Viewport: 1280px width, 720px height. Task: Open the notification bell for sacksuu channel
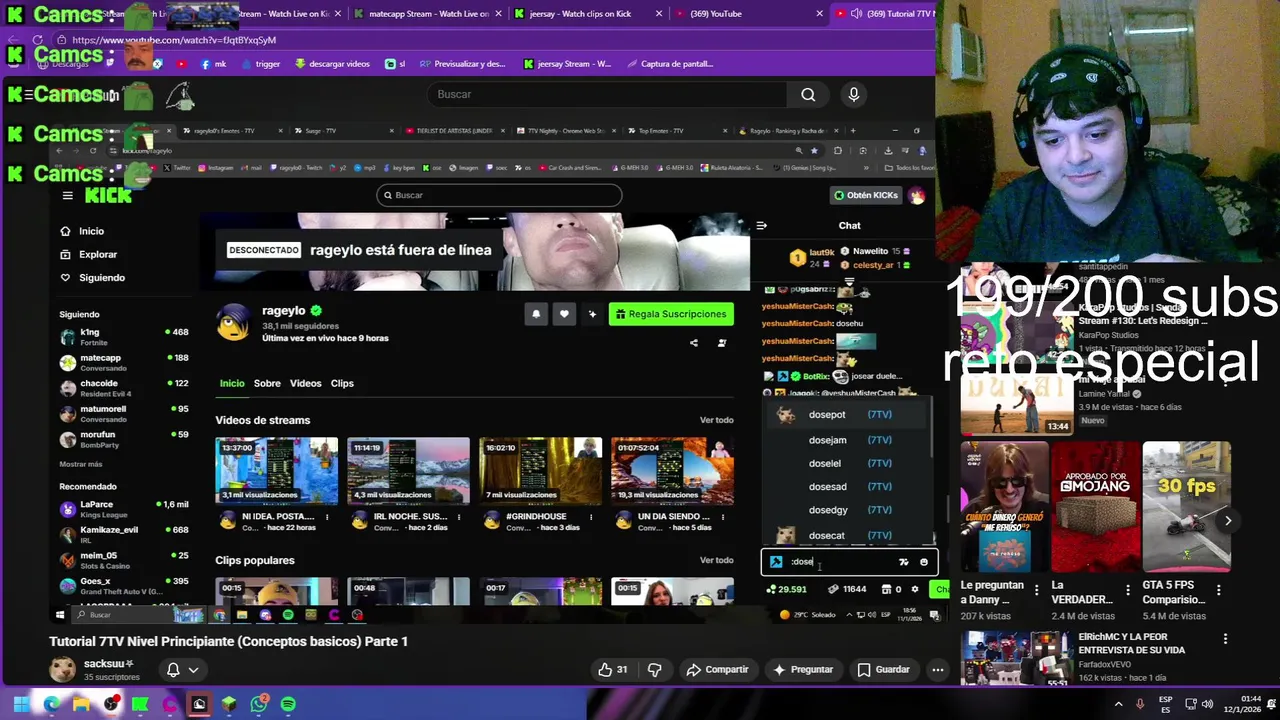(x=182, y=669)
